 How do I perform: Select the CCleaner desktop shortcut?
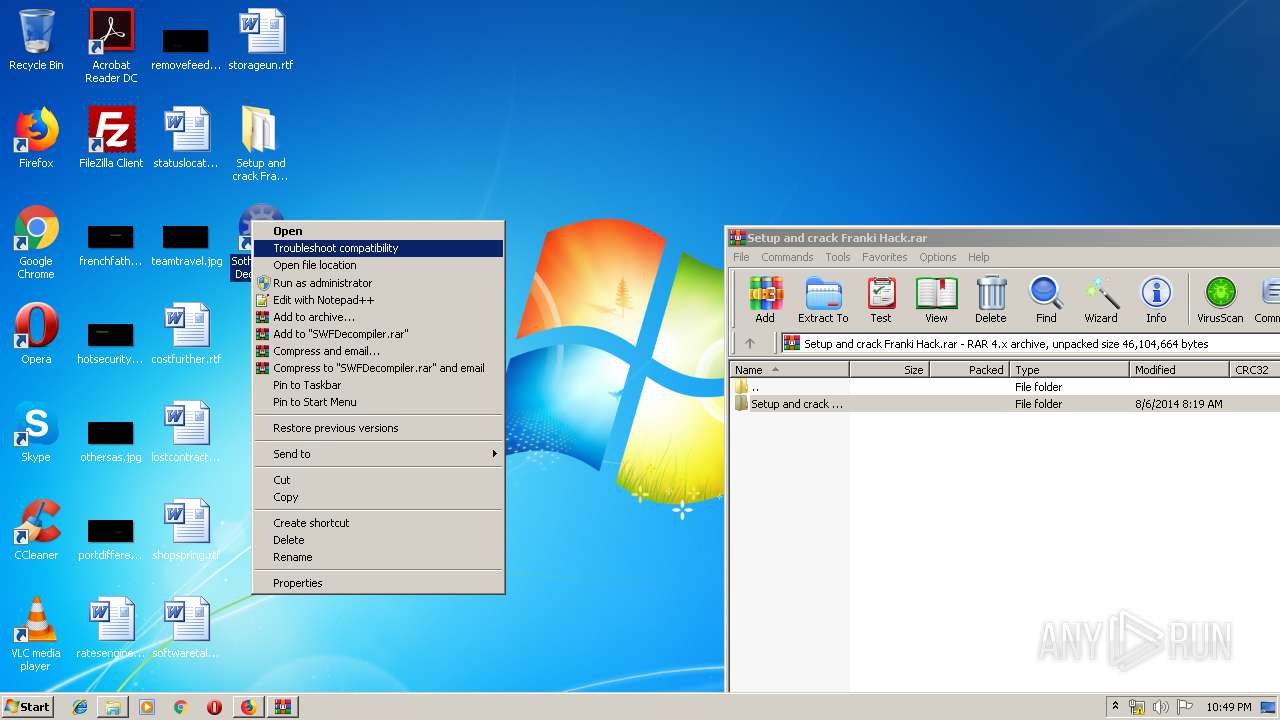point(36,530)
